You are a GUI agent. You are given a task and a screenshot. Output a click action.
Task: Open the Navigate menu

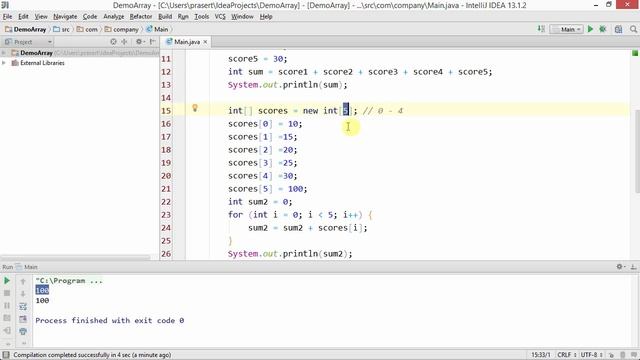65,17
